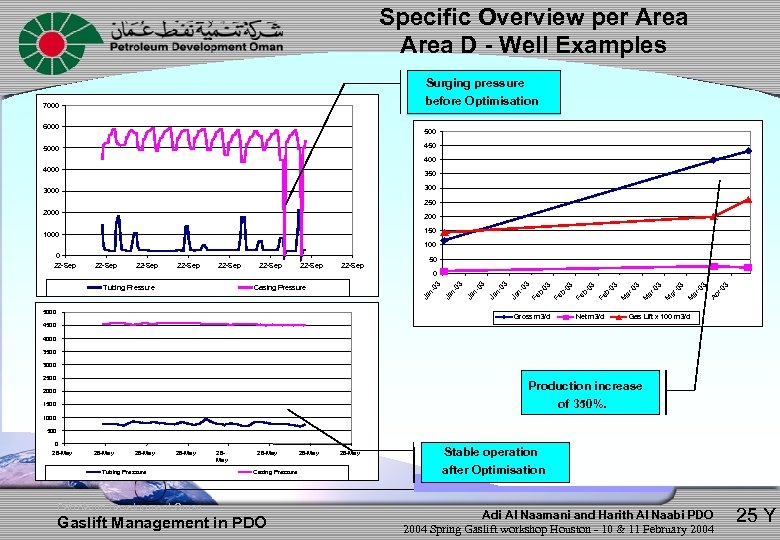Click the 'Surging pressure before Optimisation' callout box
The height and width of the screenshot is (540, 780).
[484, 92]
